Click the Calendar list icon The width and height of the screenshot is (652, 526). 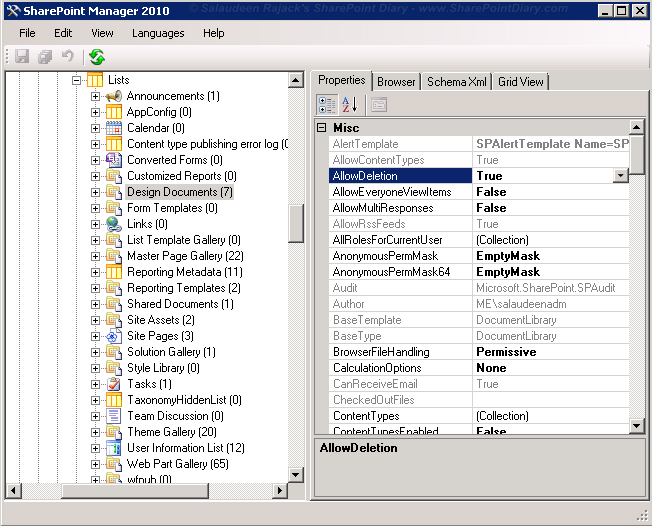114,128
